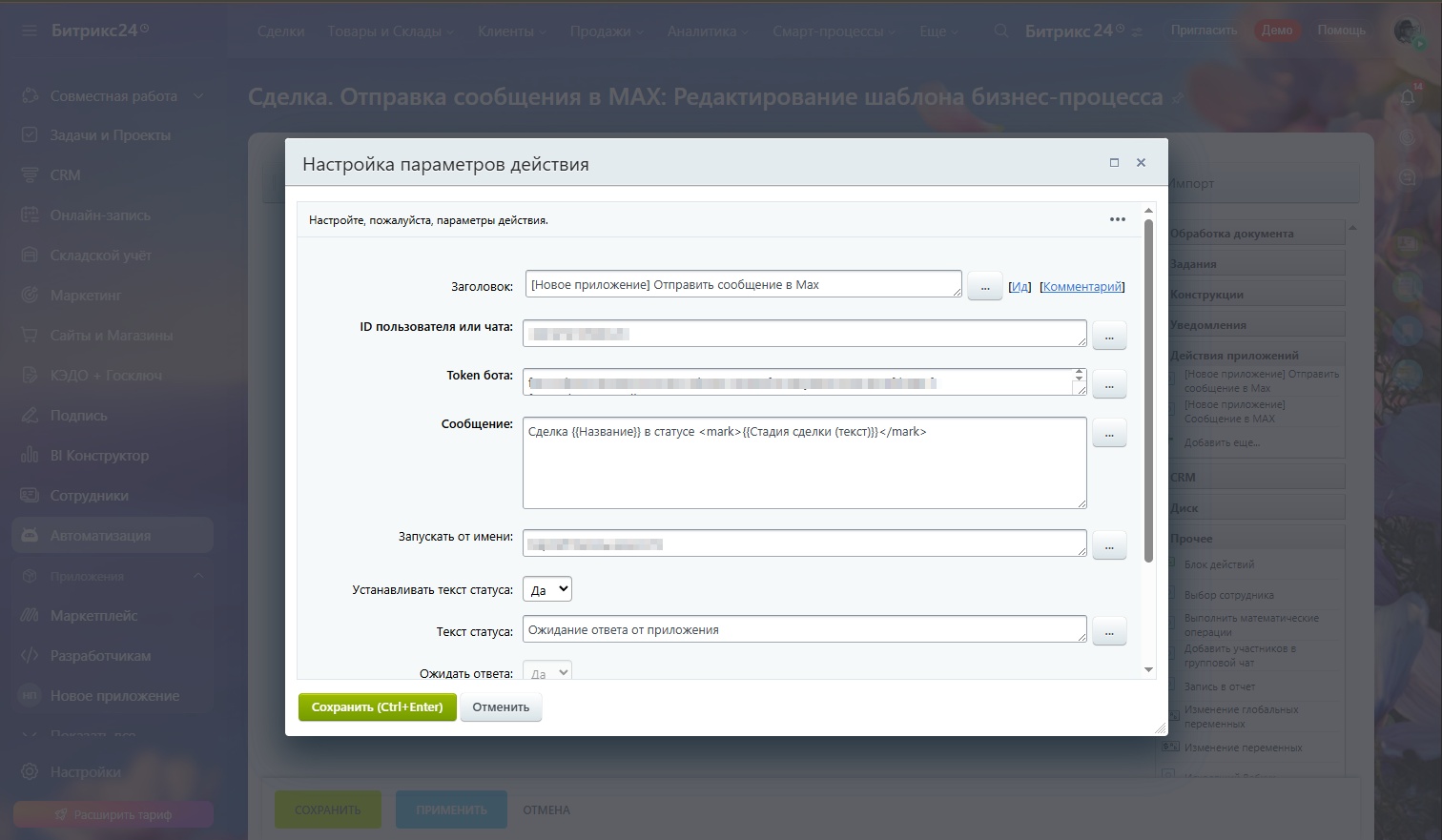Viewport: 1442px width, 840px height.
Task: Collapse the Приложения section chevron
Action: coord(198,576)
